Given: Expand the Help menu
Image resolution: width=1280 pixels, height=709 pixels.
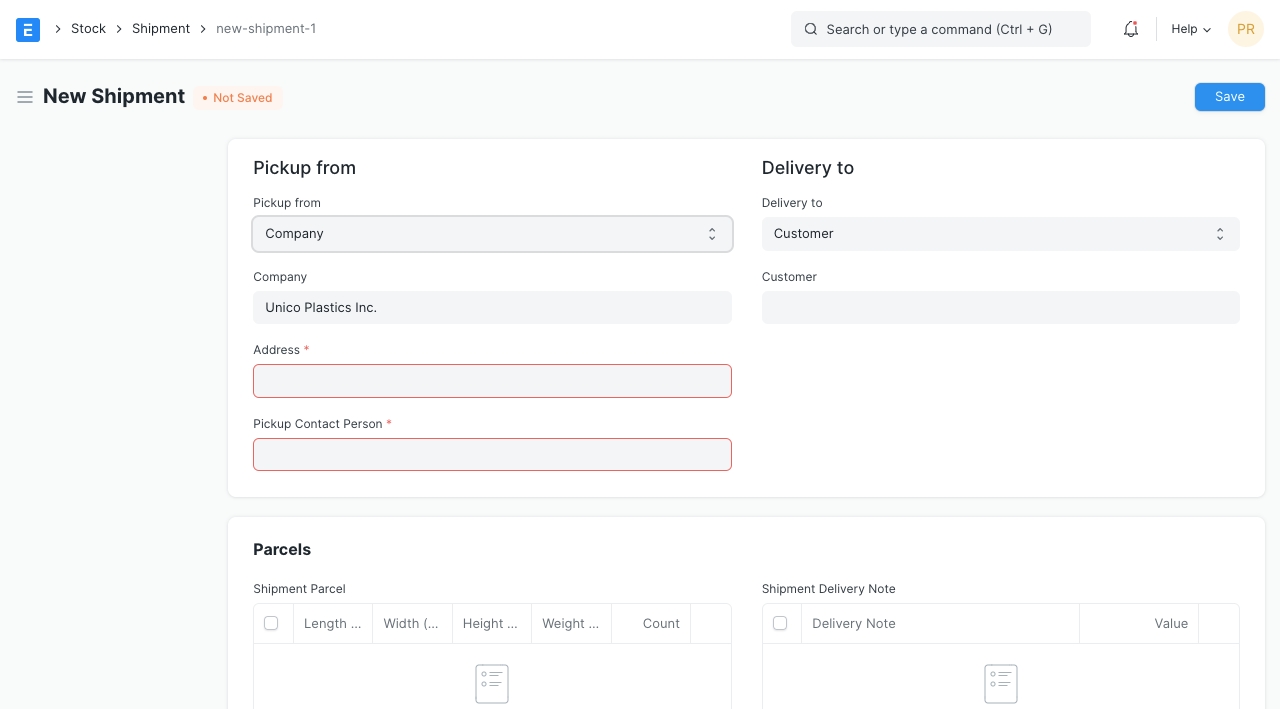Looking at the screenshot, I should pos(1190,29).
